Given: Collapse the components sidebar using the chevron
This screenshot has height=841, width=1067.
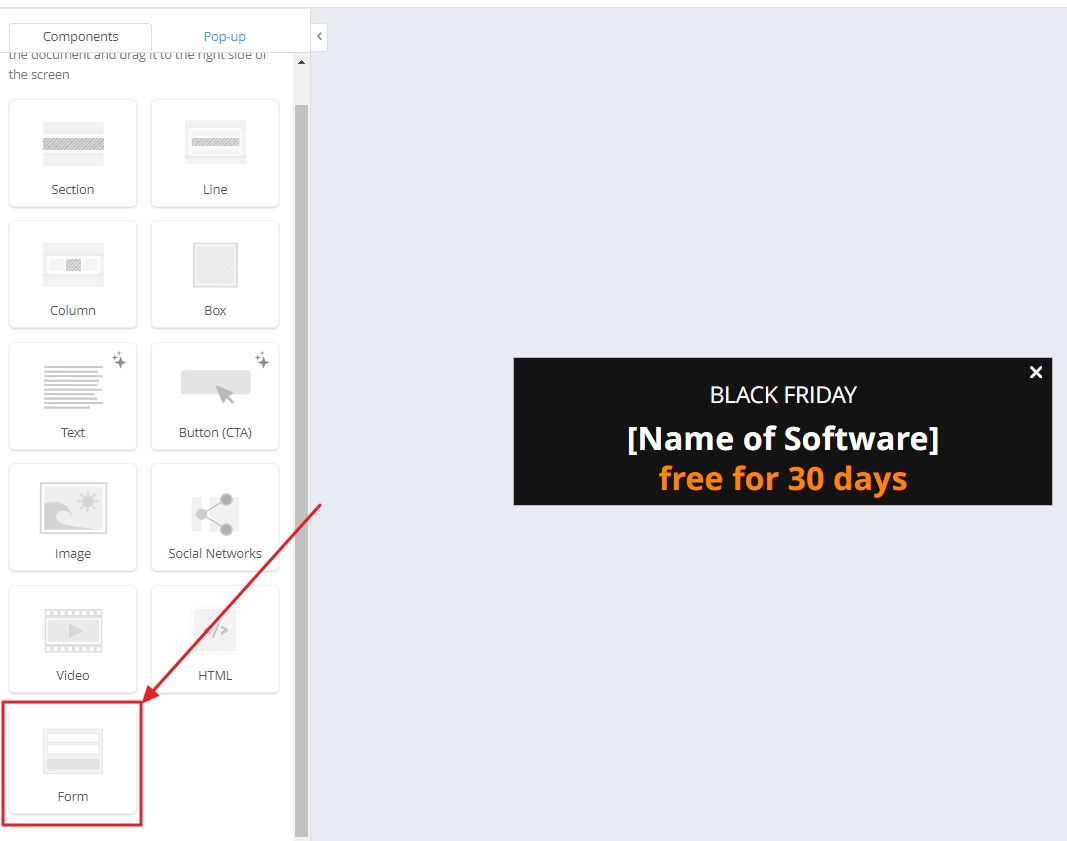Looking at the screenshot, I should click(318, 35).
